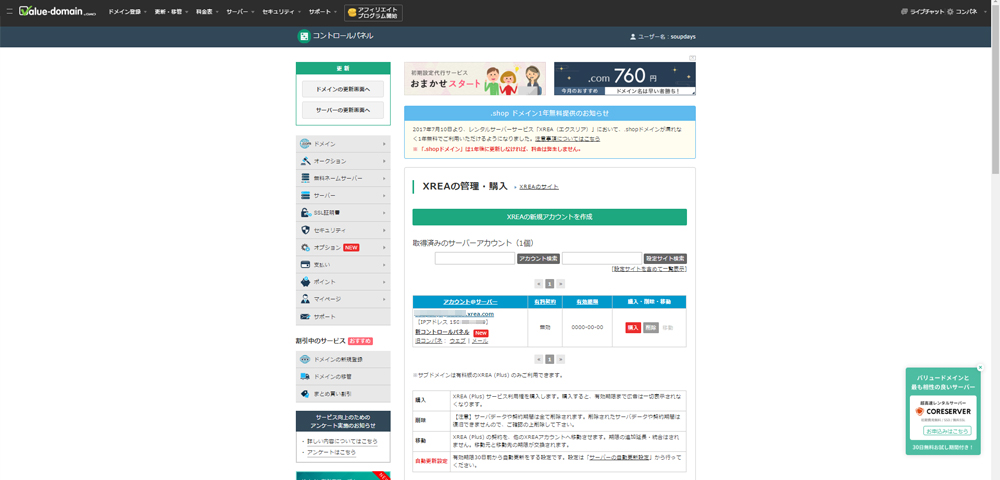Expand the ドメイン sidebar arrow
This screenshot has height=480, width=1000.
385,144
